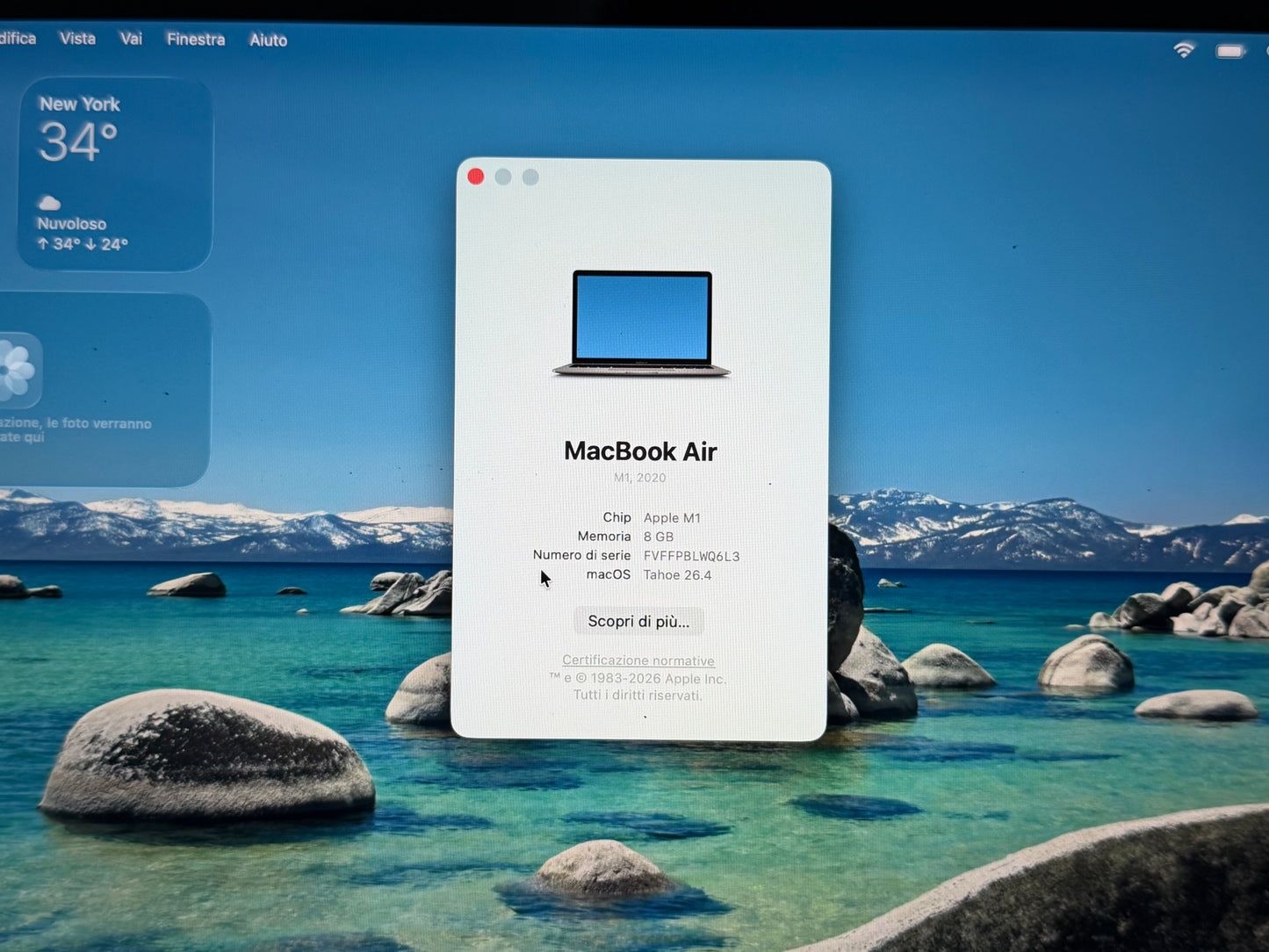
Task: Click the grayed zoom button of dialog
Action: coord(530,177)
